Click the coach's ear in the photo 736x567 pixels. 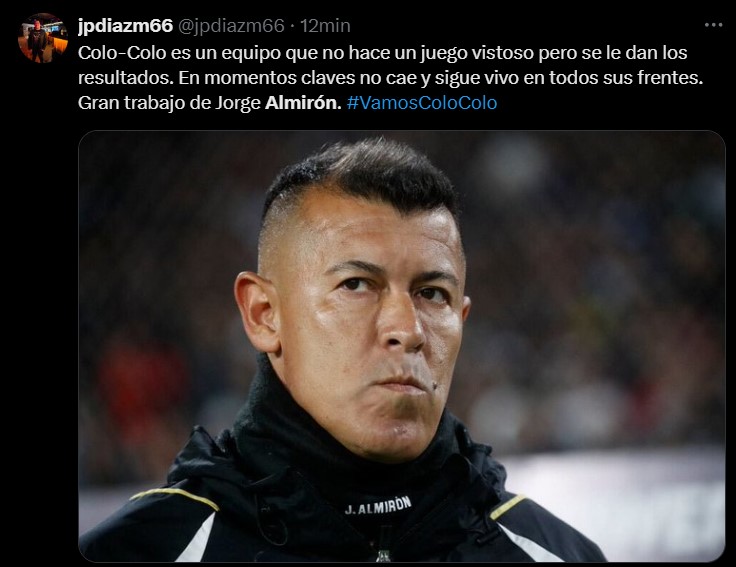[257, 311]
